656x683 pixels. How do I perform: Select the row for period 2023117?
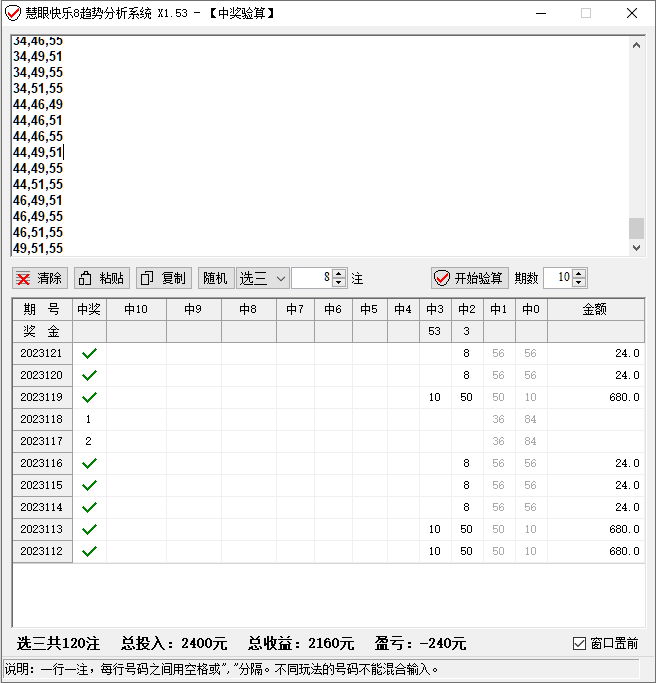(42, 441)
